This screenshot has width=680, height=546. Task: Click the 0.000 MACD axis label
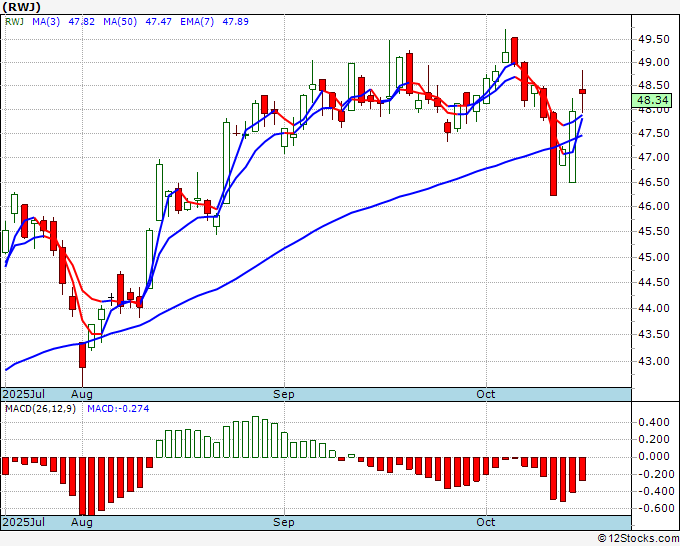654,457
